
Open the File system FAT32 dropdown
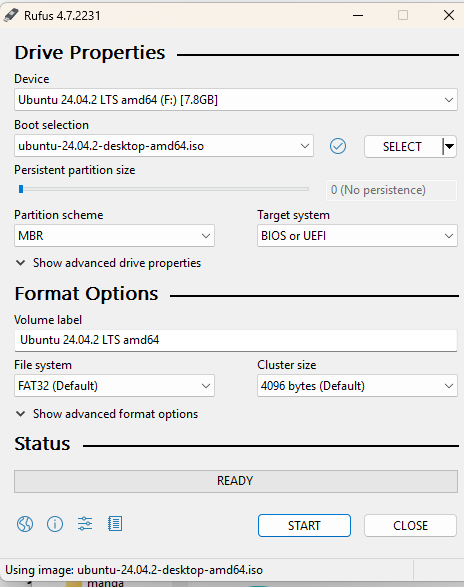(x=114, y=386)
